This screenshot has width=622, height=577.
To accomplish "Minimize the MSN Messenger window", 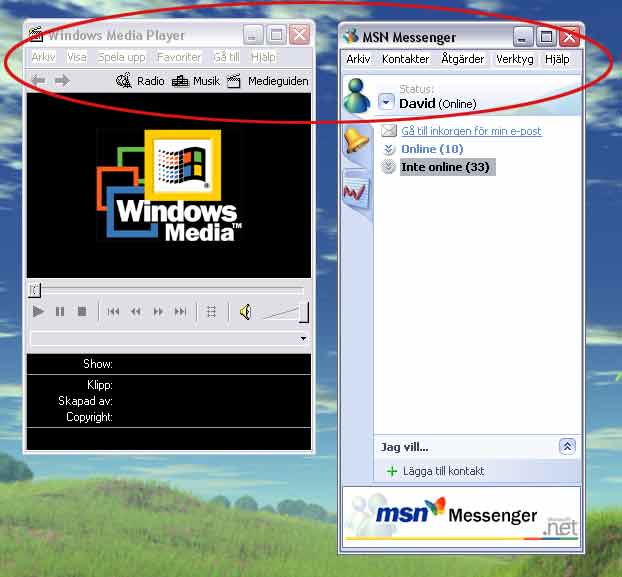I will click(522, 37).
